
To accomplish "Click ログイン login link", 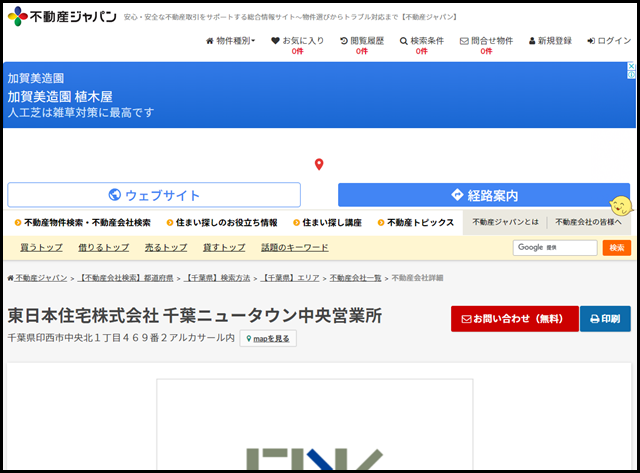I will click(609, 41).
